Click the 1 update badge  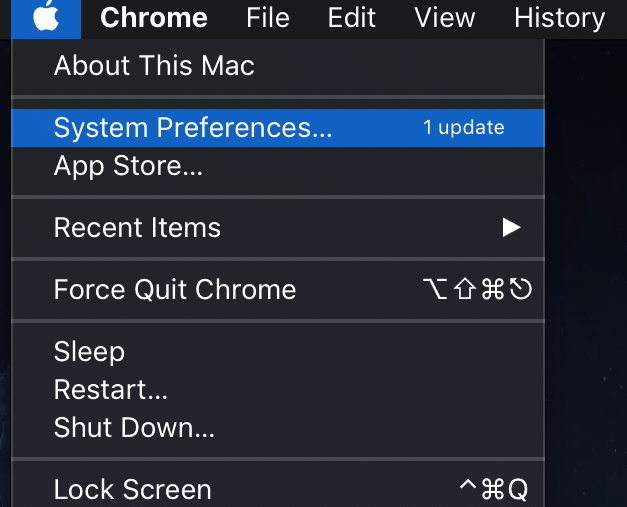click(463, 128)
